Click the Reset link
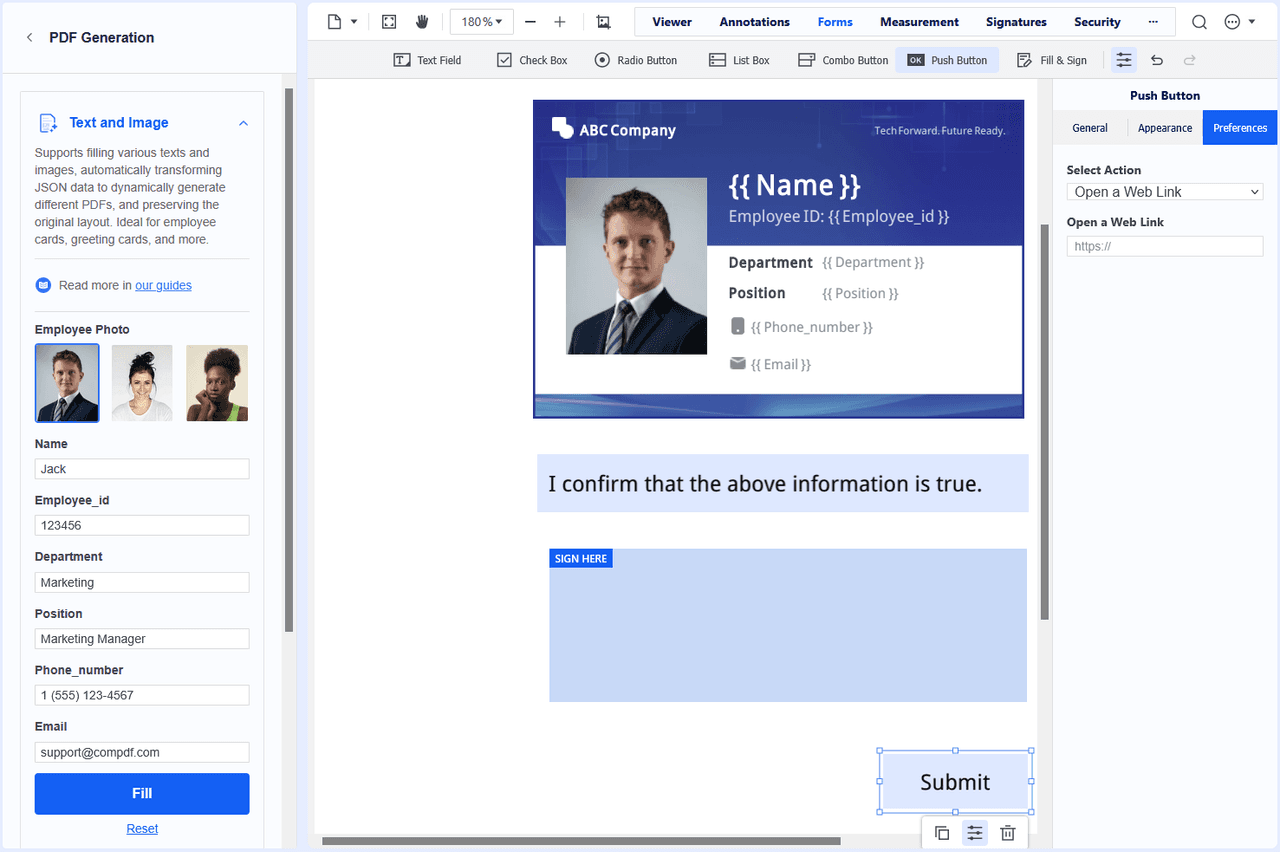Image resolution: width=1280 pixels, height=852 pixels. 142,829
